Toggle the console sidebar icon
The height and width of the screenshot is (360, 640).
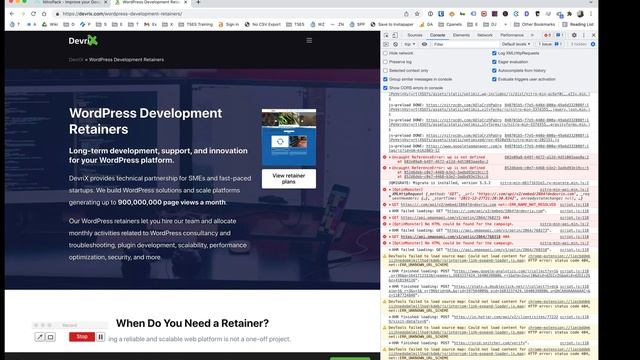click(x=386, y=44)
